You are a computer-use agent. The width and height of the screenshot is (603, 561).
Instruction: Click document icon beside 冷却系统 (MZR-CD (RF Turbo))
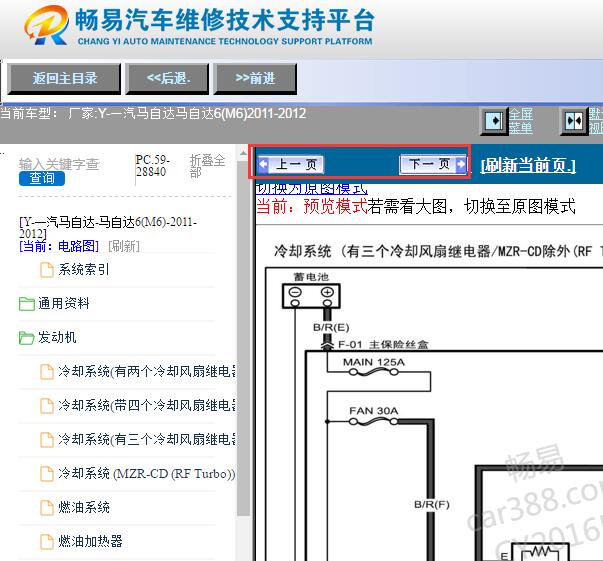[x=47, y=474]
